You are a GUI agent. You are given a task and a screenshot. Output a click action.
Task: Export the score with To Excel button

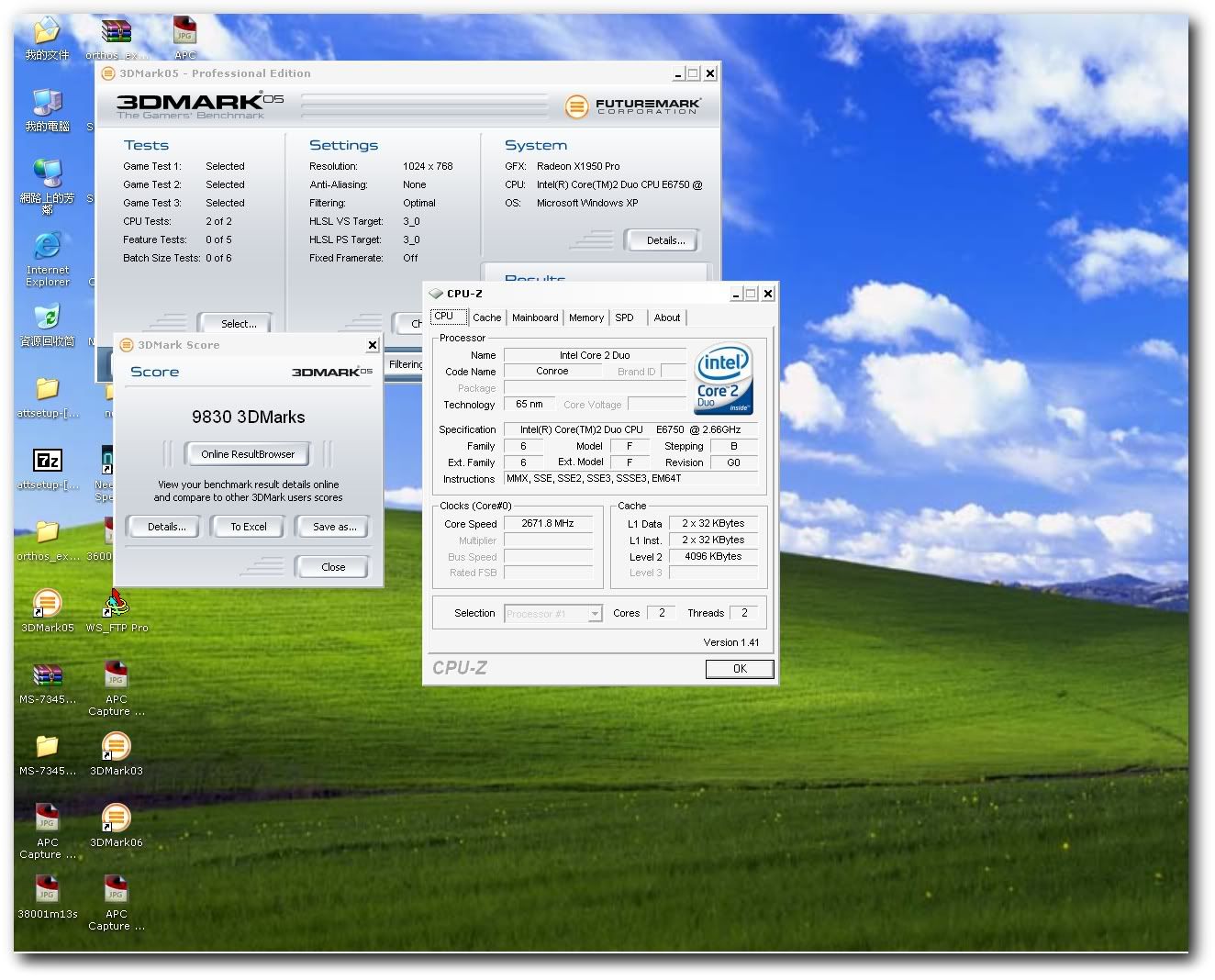point(249,527)
